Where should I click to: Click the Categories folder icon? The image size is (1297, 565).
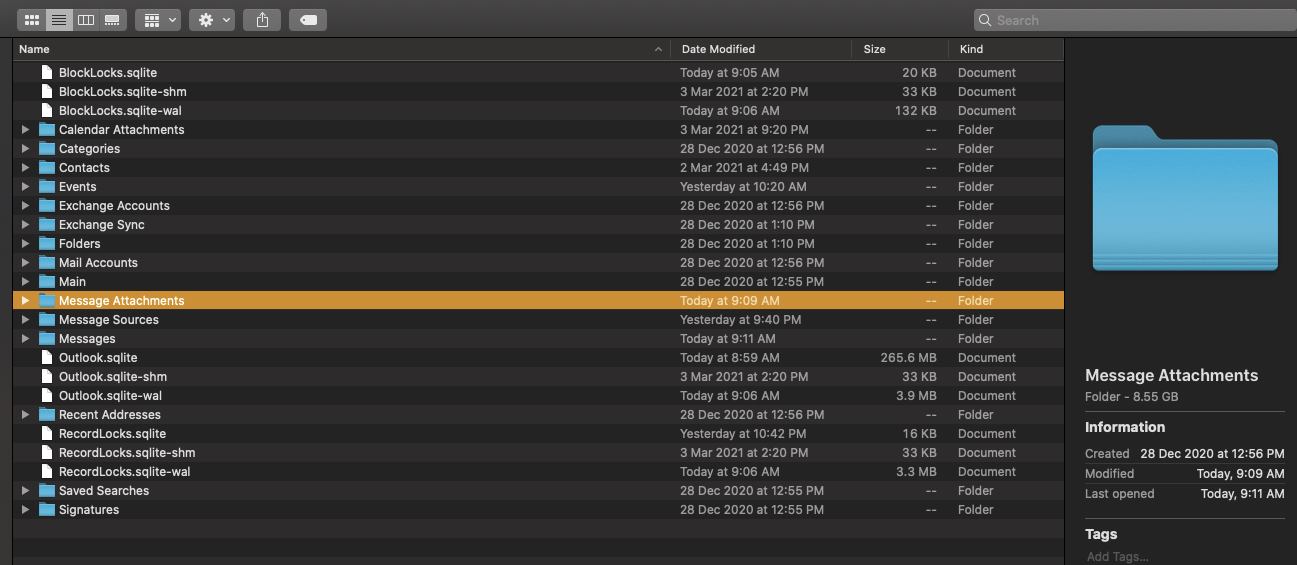(46, 149)
